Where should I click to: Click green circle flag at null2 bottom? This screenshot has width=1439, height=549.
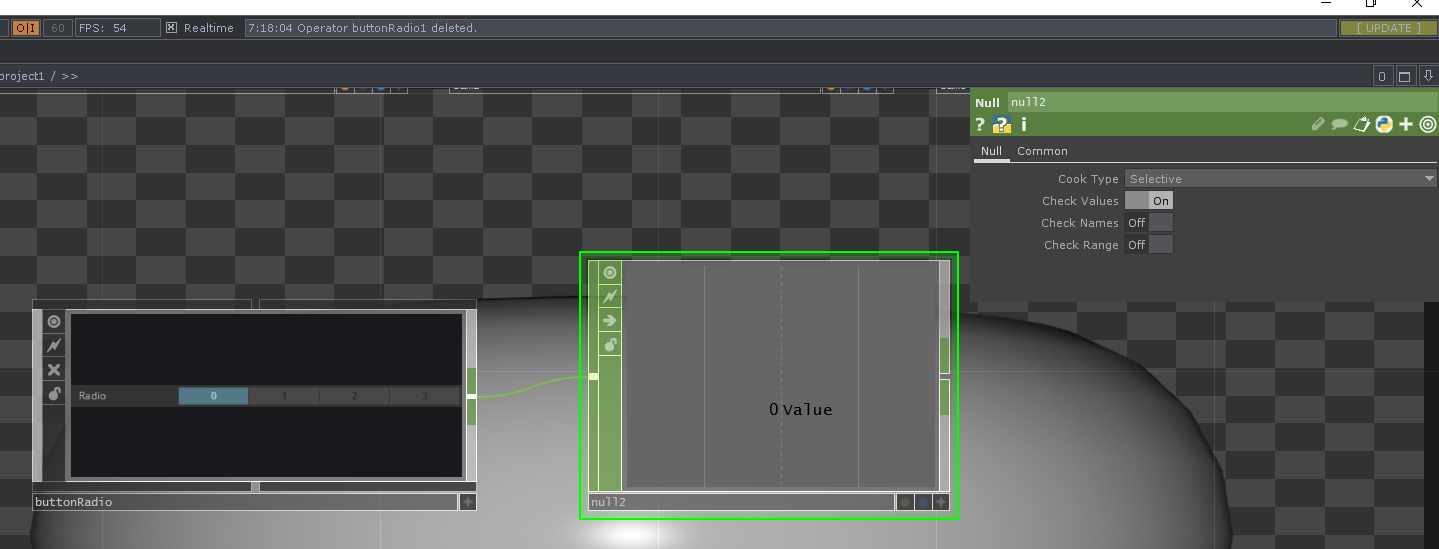905,502
